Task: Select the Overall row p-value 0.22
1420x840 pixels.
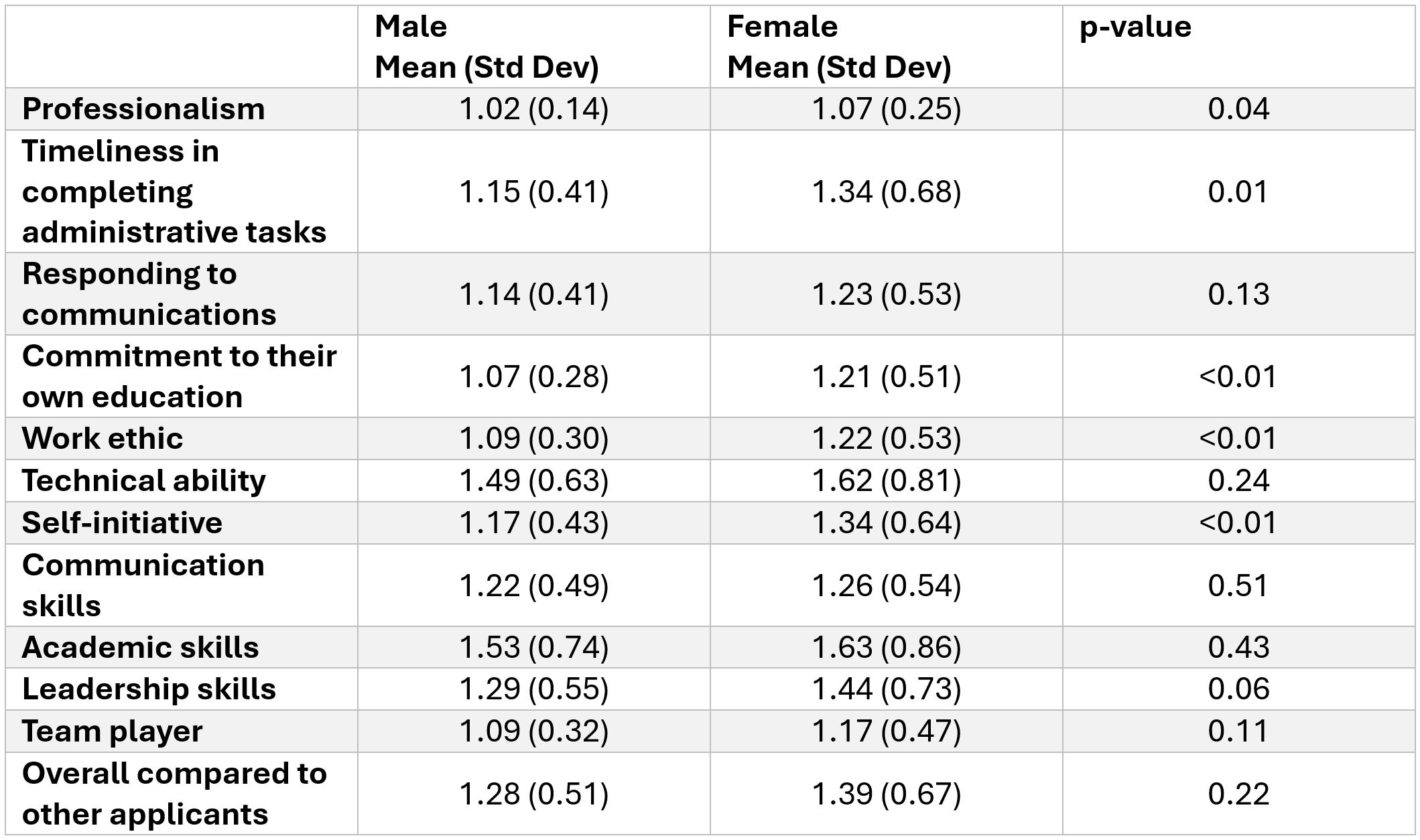Action: pyautogui.click(x=1238, y=794)
